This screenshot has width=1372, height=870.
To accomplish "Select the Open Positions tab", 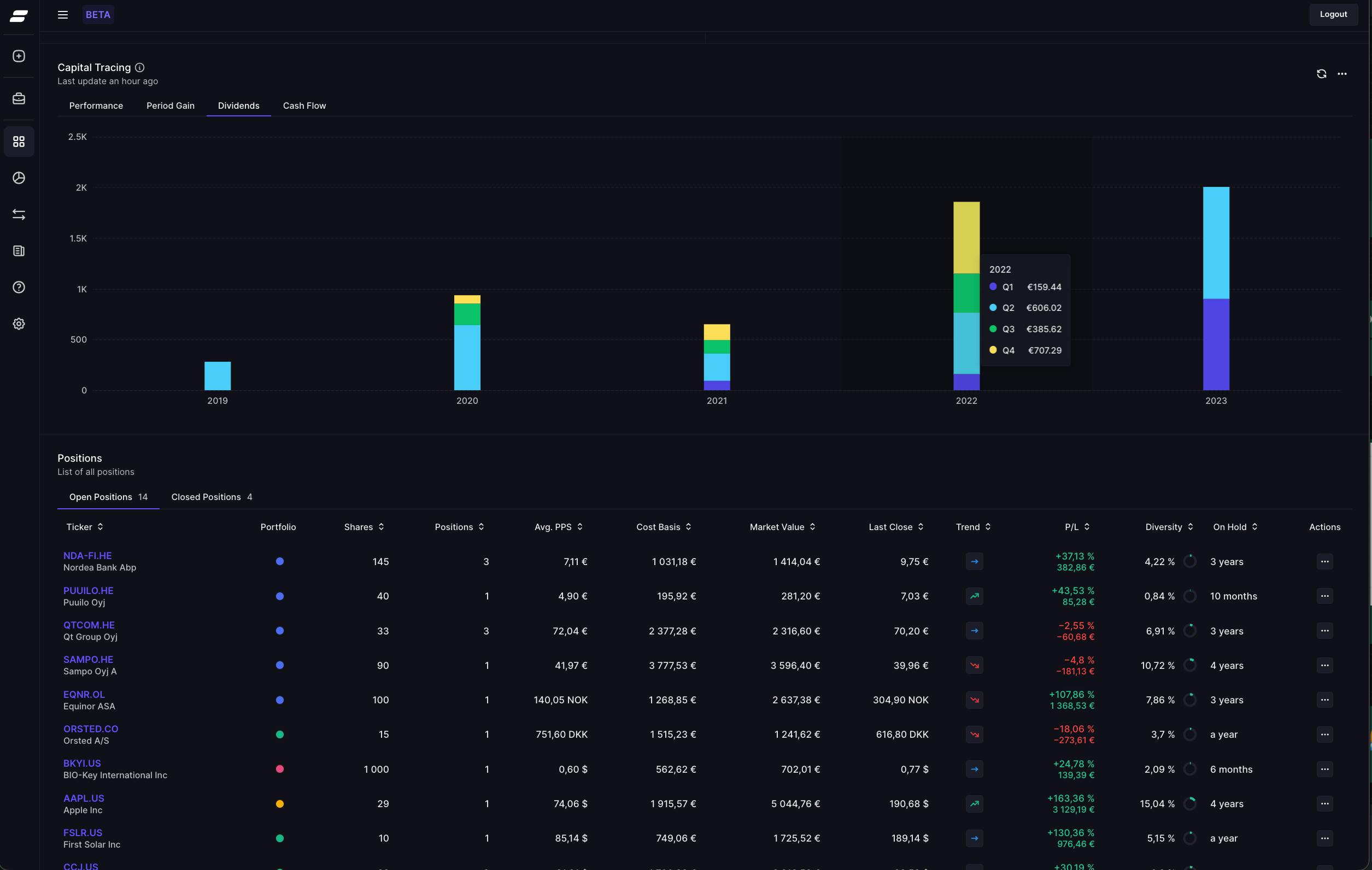I will click(x=108, y=497).
